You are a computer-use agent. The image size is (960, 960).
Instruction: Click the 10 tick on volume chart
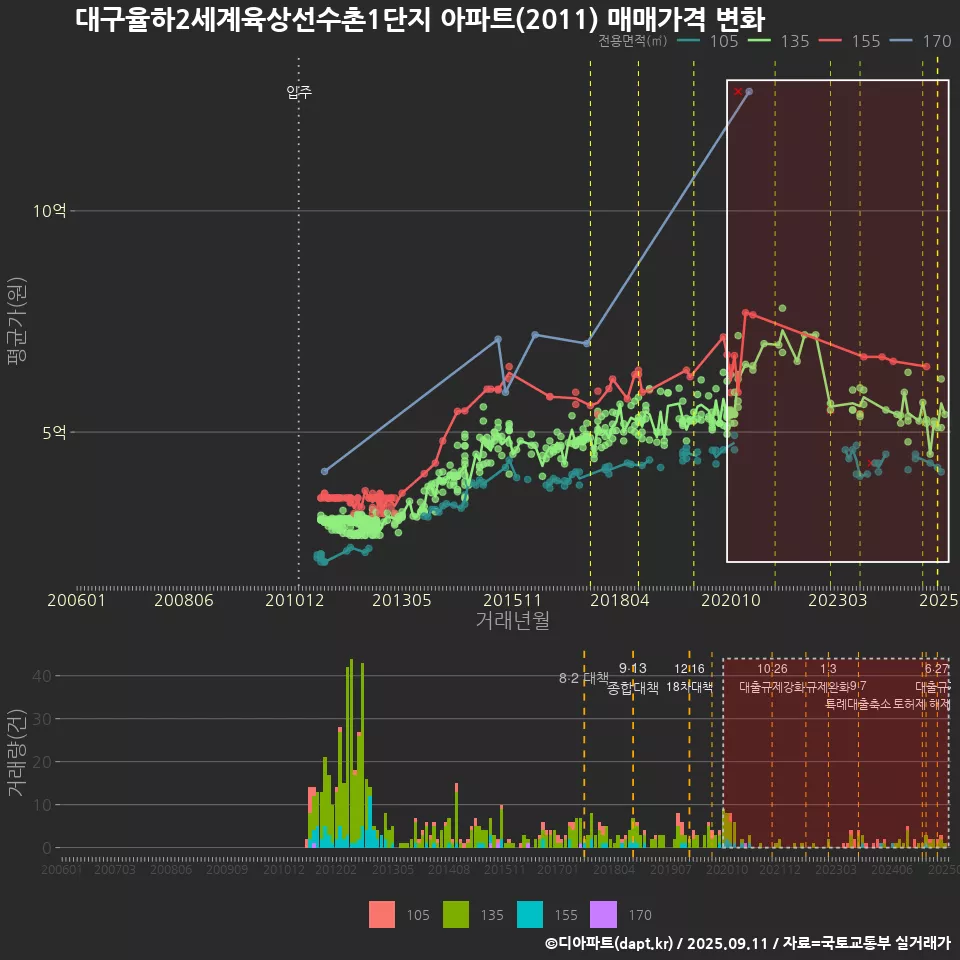click(x=42, y=804)
